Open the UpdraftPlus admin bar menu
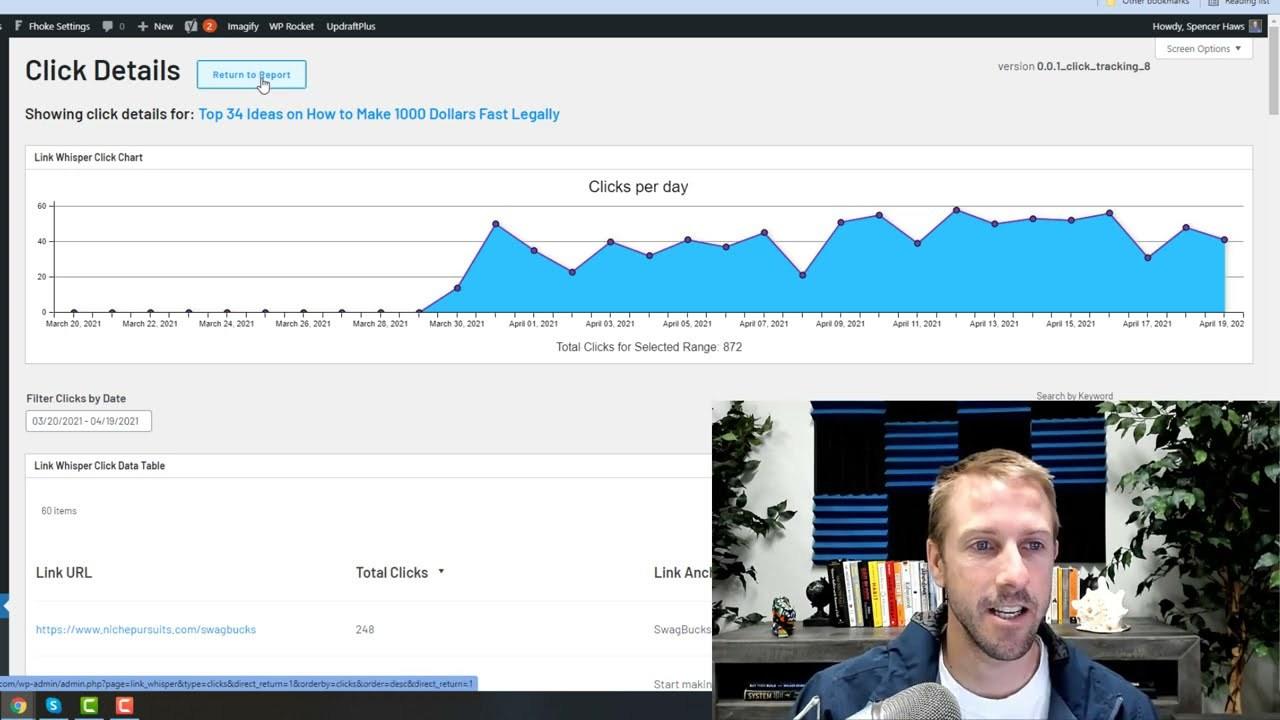 click(x=351, y=26)
